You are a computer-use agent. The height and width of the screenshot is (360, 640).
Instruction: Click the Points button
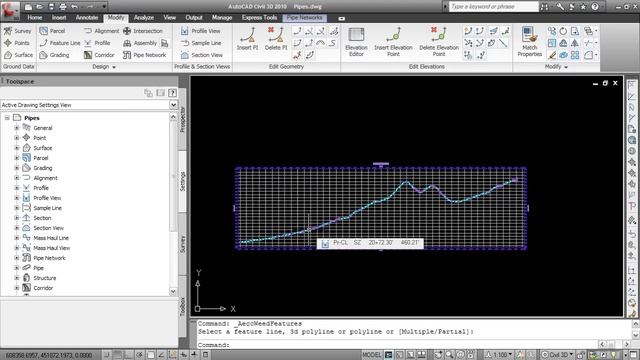pyautogui.click(x=17, y=43)
